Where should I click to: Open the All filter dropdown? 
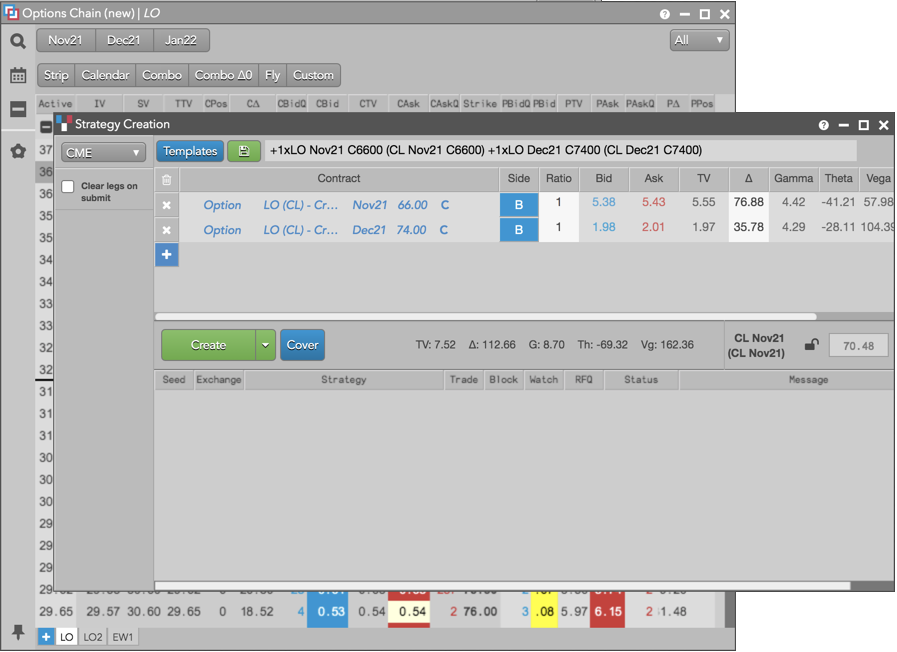[x=699, y=40]
